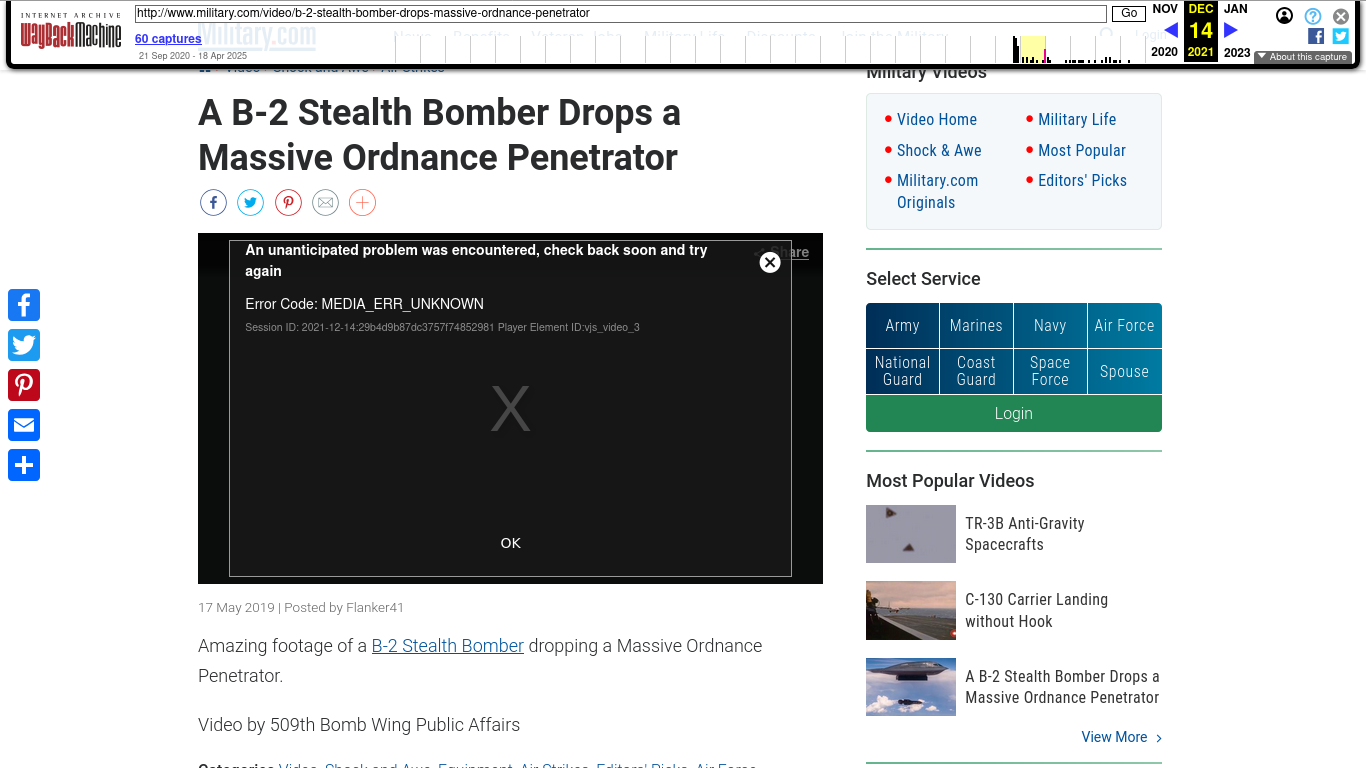The image size is (1366, 768).
Task: Go to previous capture with left arrow
Action: [1170, 30]
